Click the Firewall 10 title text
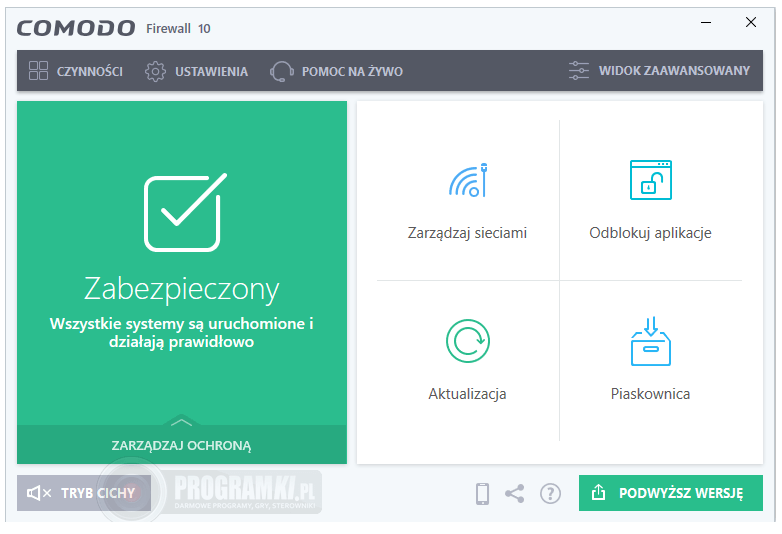The height and width of the screenshot is (534, 782). (178, 28)
